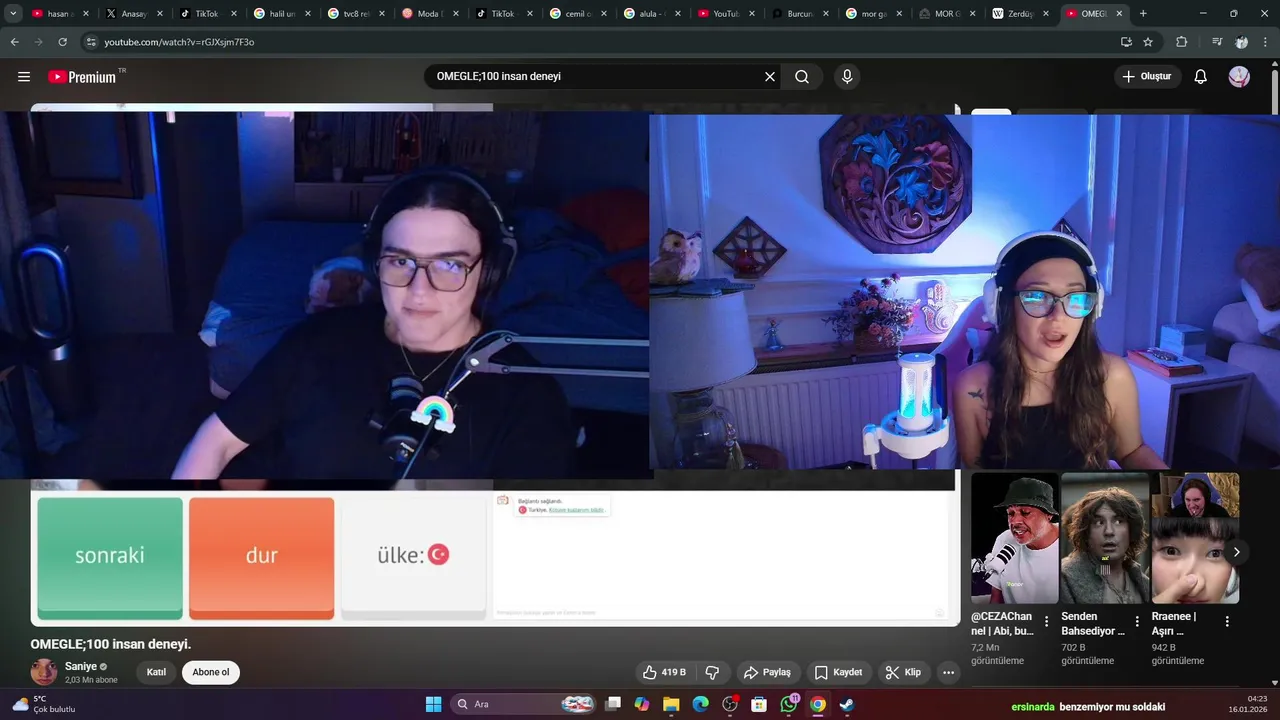
Task: Open Chrome media controls icon
Action: tap(1217, 42)
